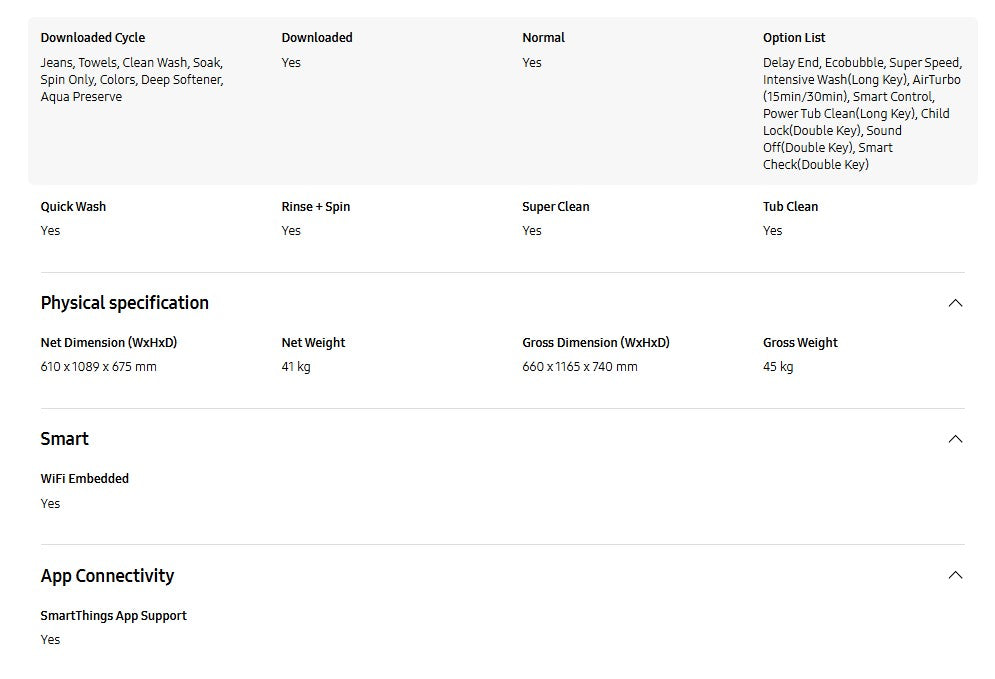Click the 610 x 1089 x 675 mm value

(x=99, y=367)
